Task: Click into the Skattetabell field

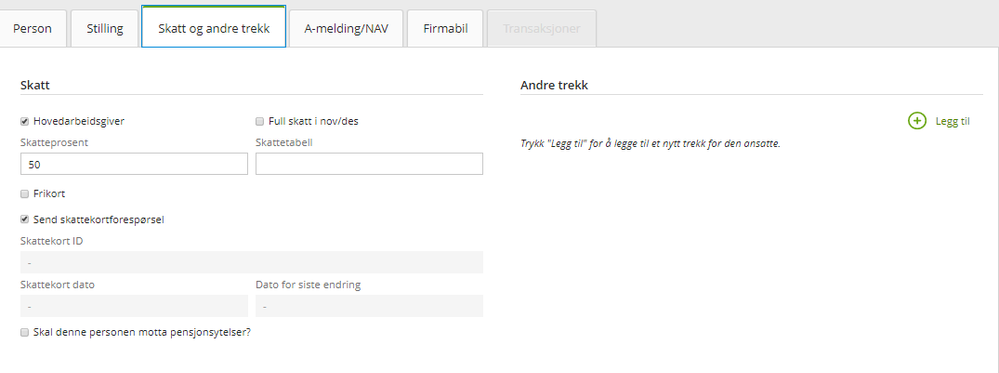Action: tap(369, 164)
